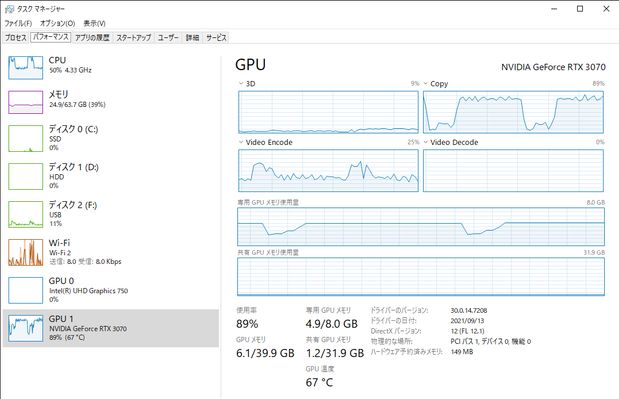Screen dimensions: 619x399
Task: Open the Video Encode engine dropdown
Action: click(x=240, y=142)
